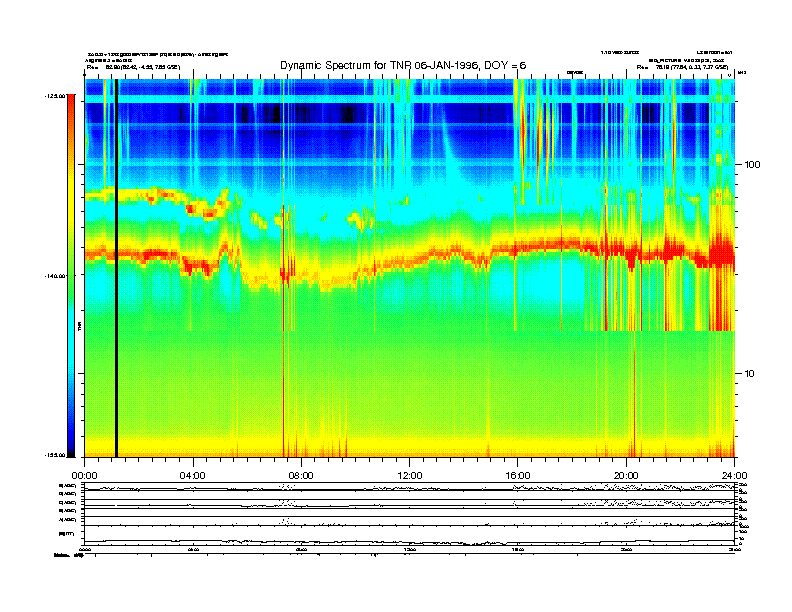Click the TNR label beside the color bar
Screen dimensions: 792x612
point(79,327)
